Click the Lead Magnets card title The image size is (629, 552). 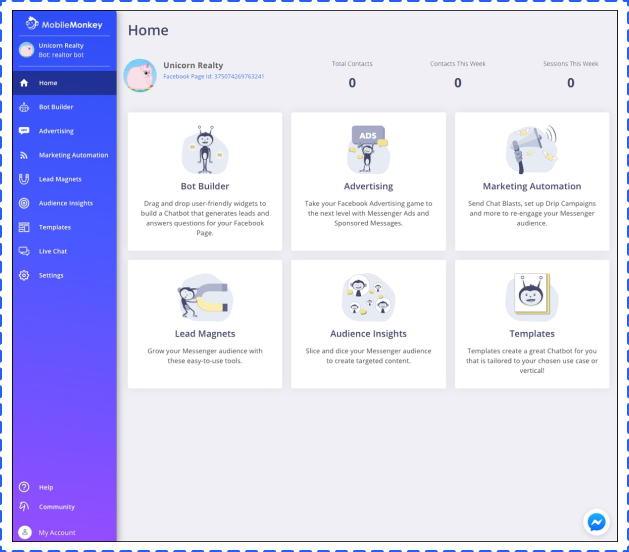(x=205, y=334)
